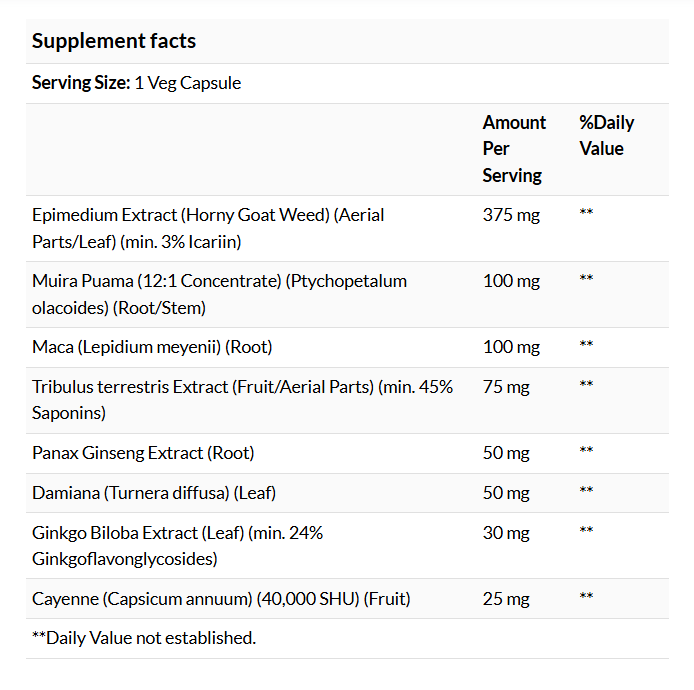Select the Cayenne (Capsicum annuum) row
Image resolution: width=694 pixels, height=690 pixels.
tap(347, 599)
